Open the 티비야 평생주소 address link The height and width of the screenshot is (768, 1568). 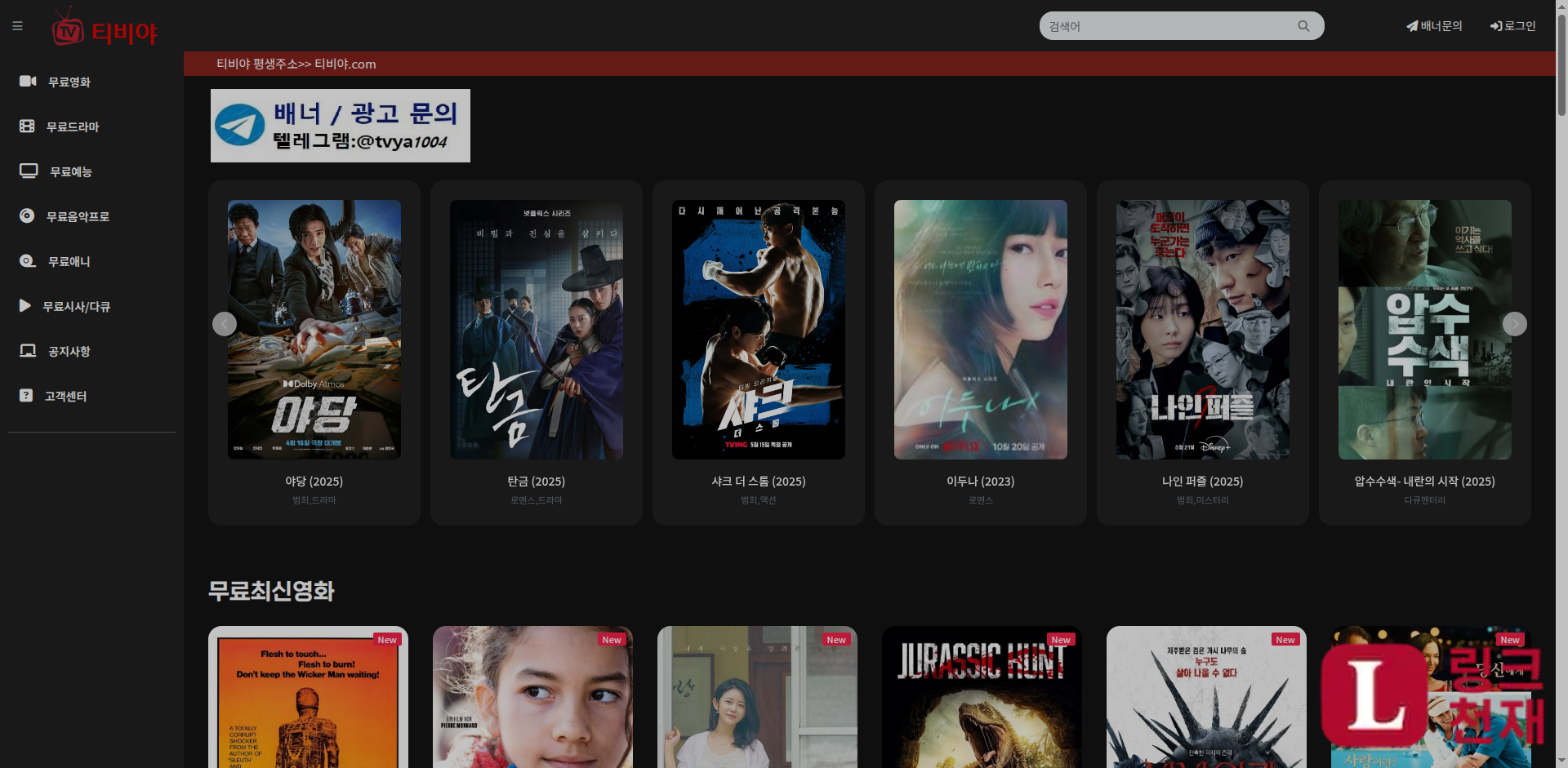[x=296, y=64]
